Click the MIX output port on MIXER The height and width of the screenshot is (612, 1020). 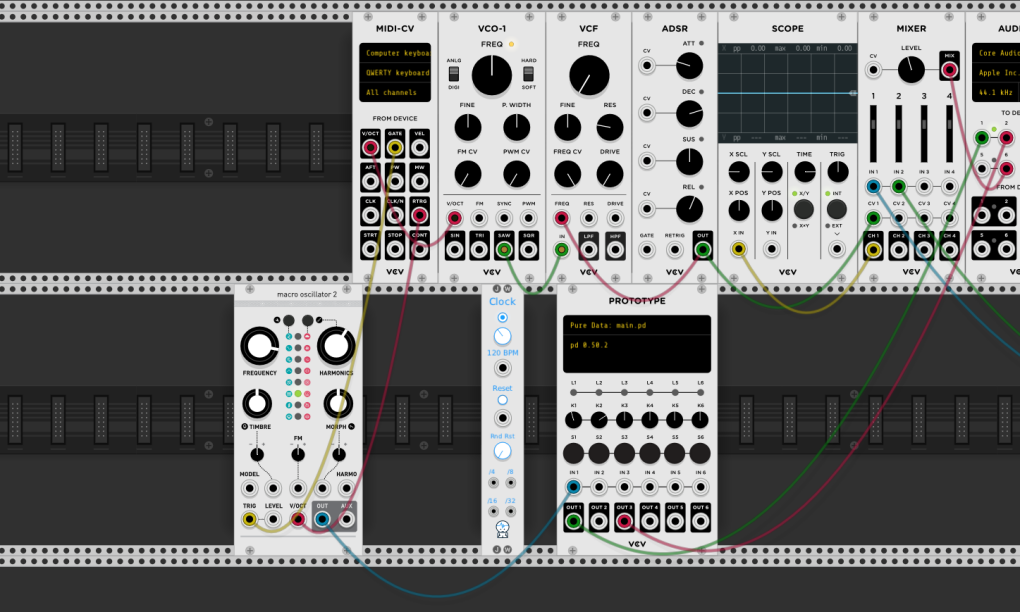point(950,70)
